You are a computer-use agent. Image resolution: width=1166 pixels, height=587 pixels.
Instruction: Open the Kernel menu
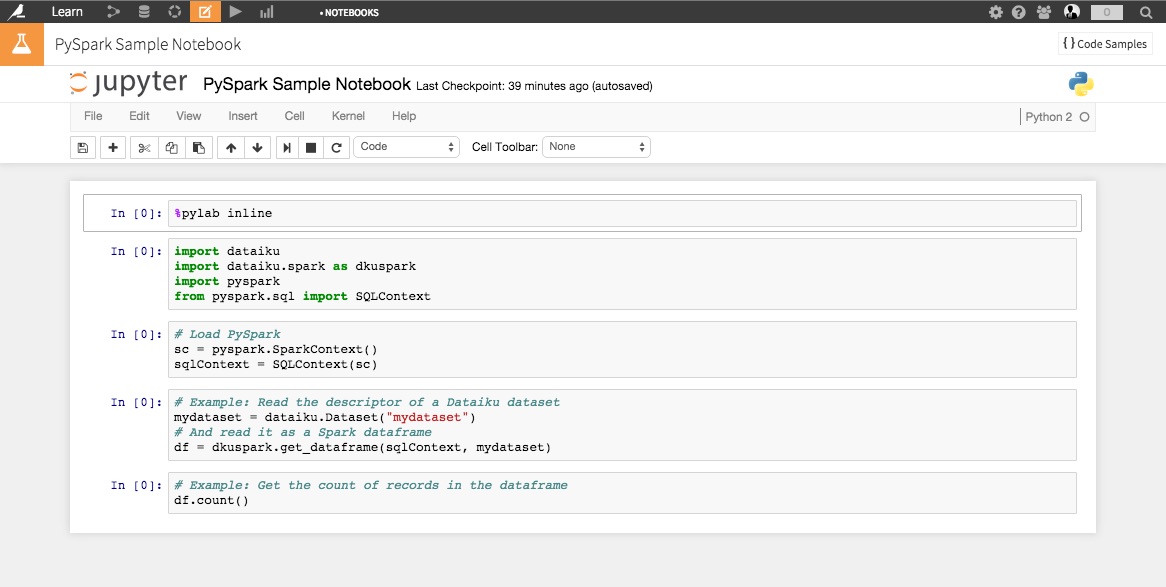(x=348, y=116)
